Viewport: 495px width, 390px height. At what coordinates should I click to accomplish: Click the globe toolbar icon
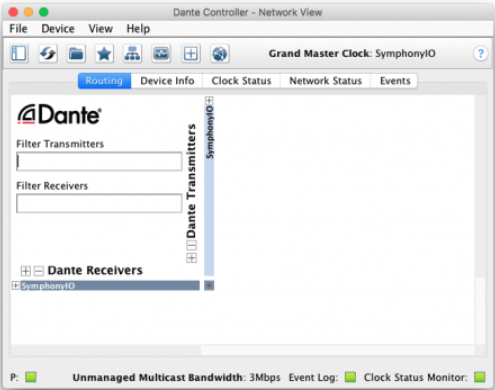[x=220, y=53]
